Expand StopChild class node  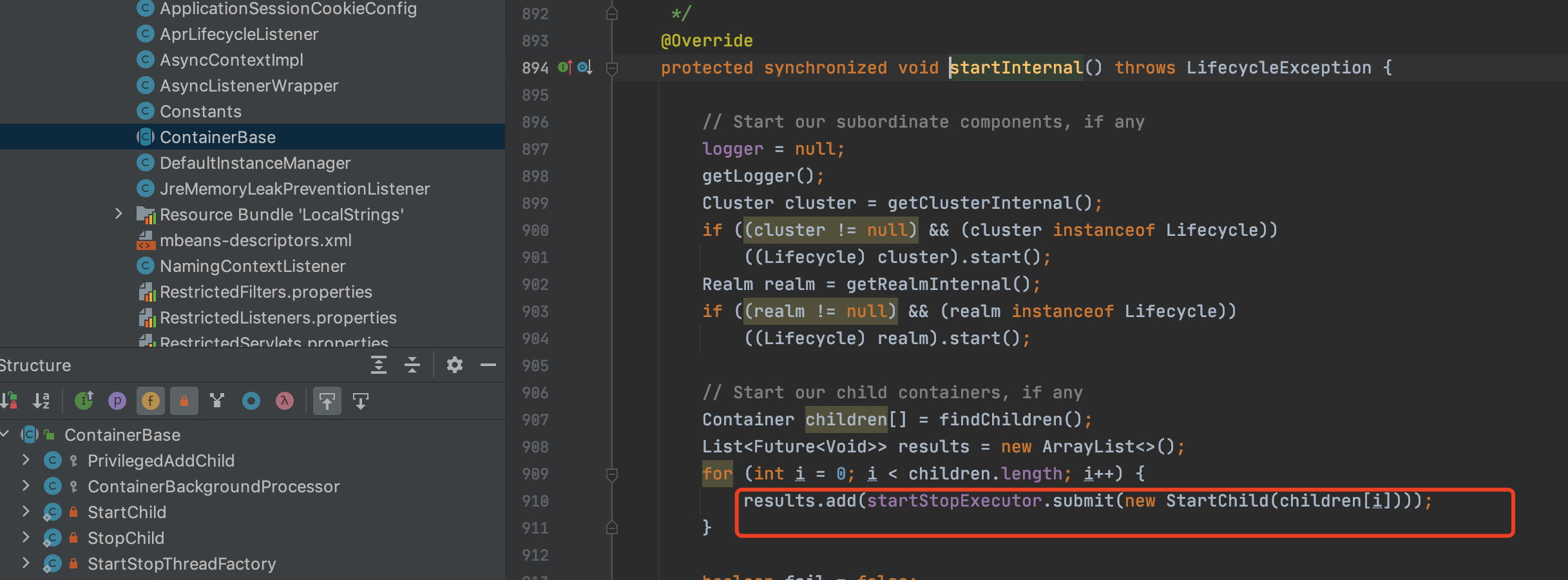pos(26,537)
